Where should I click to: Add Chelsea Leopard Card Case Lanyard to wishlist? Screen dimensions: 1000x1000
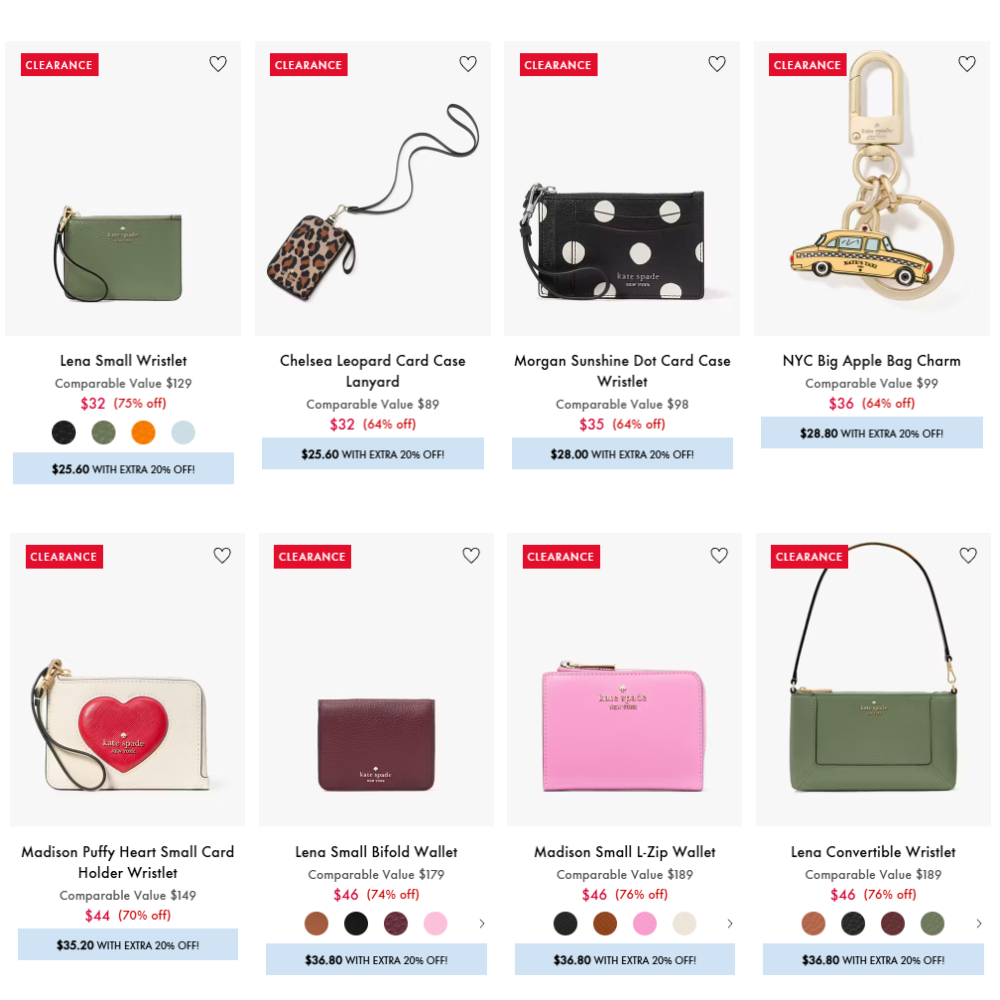[468, 64]
